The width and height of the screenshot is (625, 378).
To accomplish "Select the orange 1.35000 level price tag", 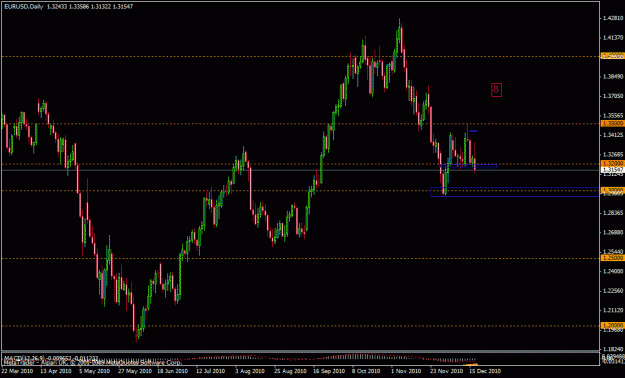I will click(x=612, y=124).
